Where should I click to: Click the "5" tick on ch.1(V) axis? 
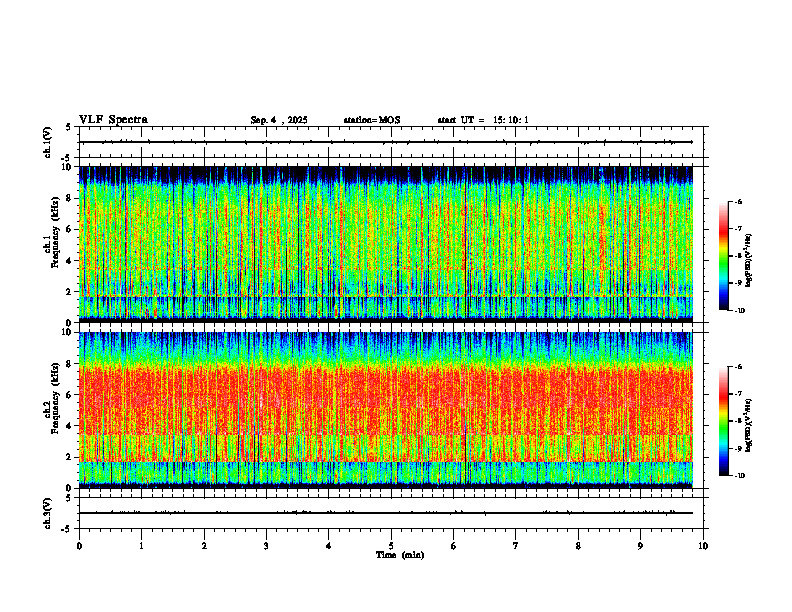click(x=69, y=127)
